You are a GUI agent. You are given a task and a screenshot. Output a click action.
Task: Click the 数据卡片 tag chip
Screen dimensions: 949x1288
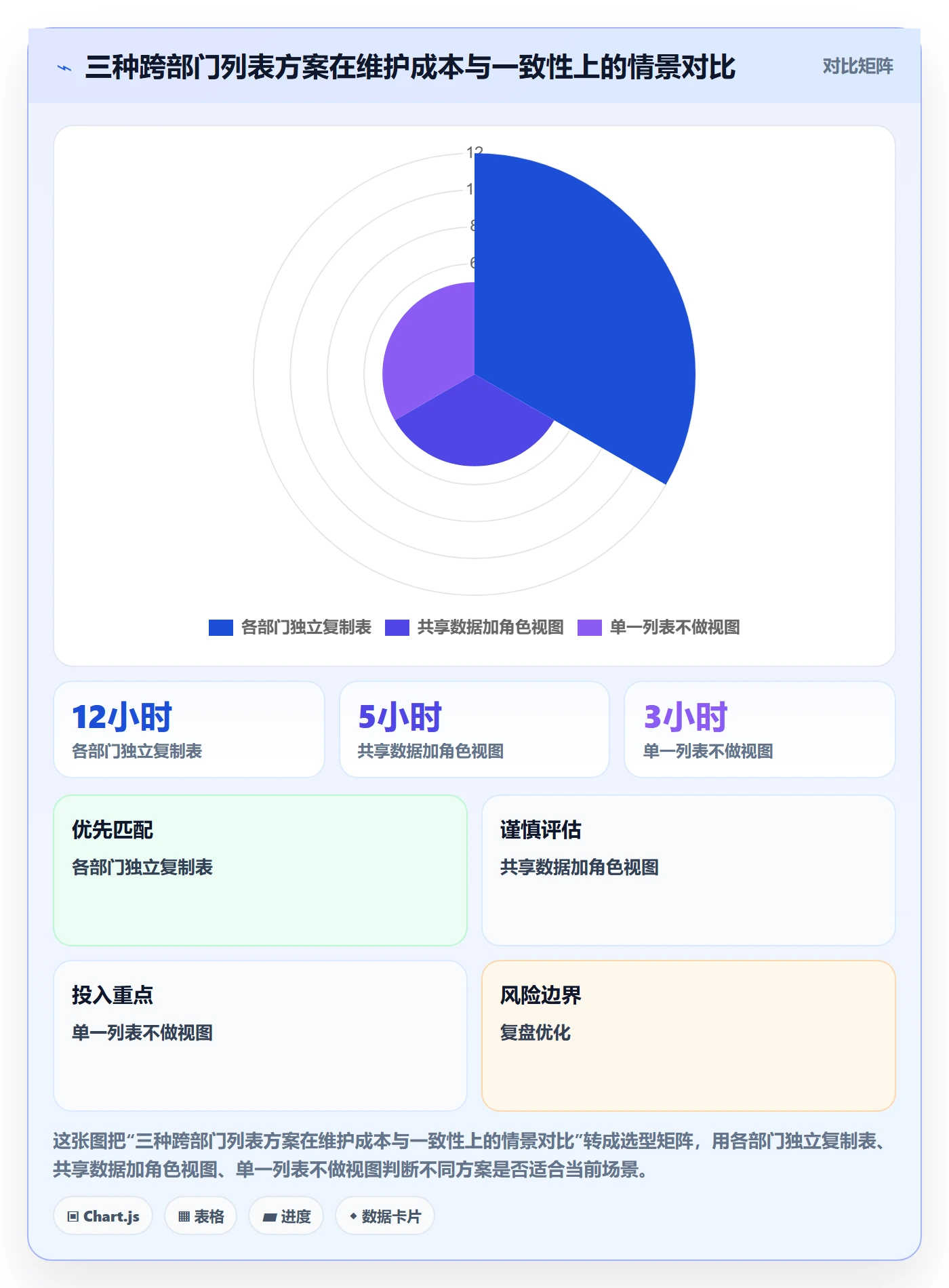(385, 1216)
